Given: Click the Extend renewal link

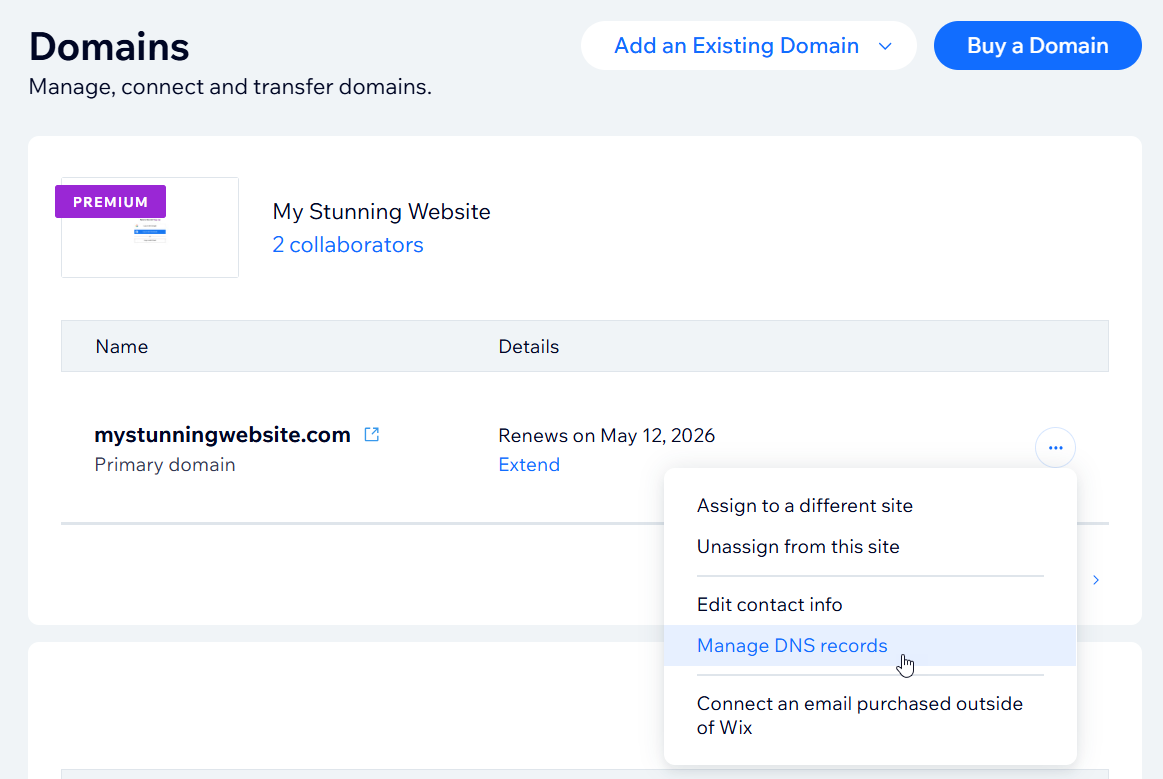Looking at the screenshot, I should click(529, 464).
